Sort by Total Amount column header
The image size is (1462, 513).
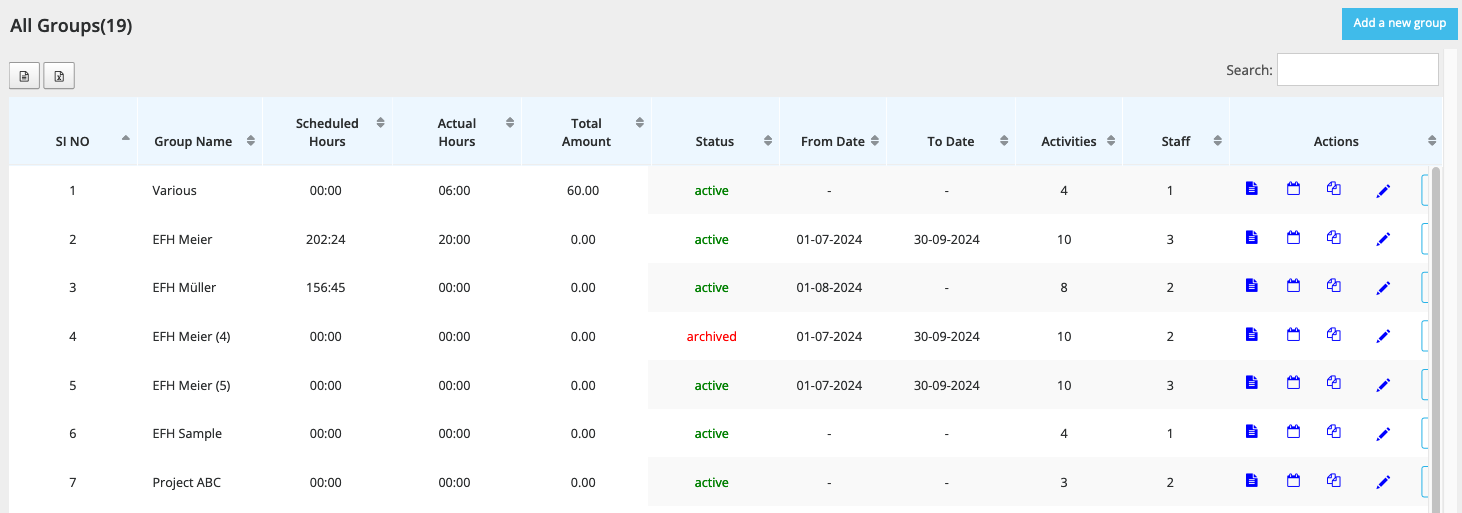click(587, 132)
